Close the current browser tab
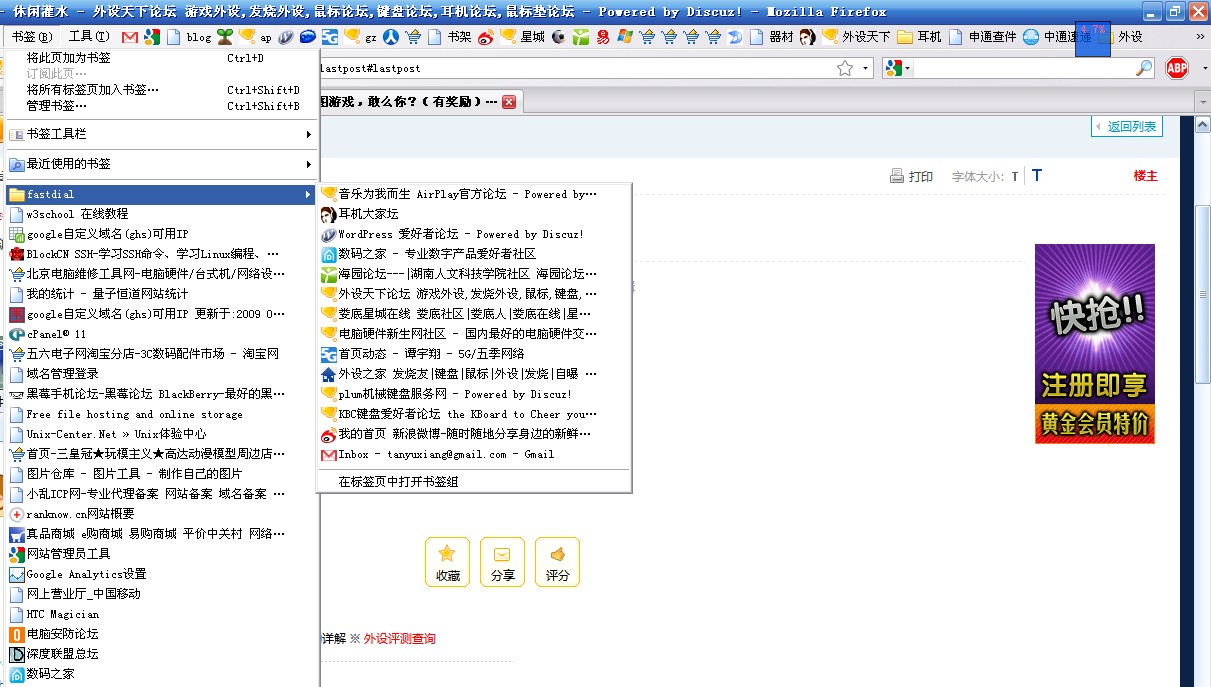This screenshot has height=687, width=1211. point(509,102)
